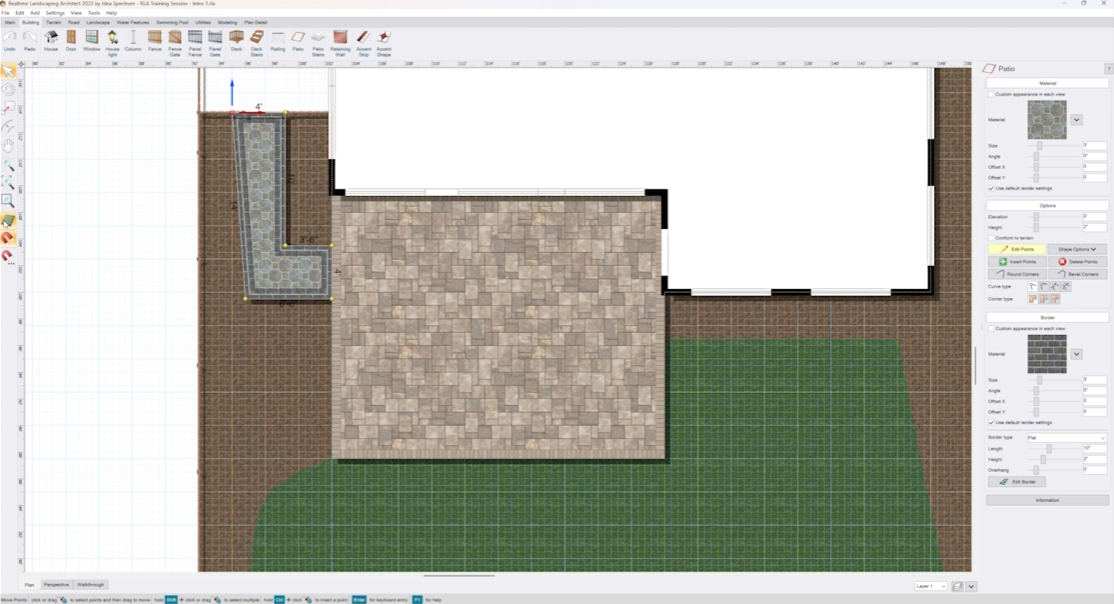Toggle Border section Custom appearance in each view
The image size is (1114, 604).
pos(992,329)
